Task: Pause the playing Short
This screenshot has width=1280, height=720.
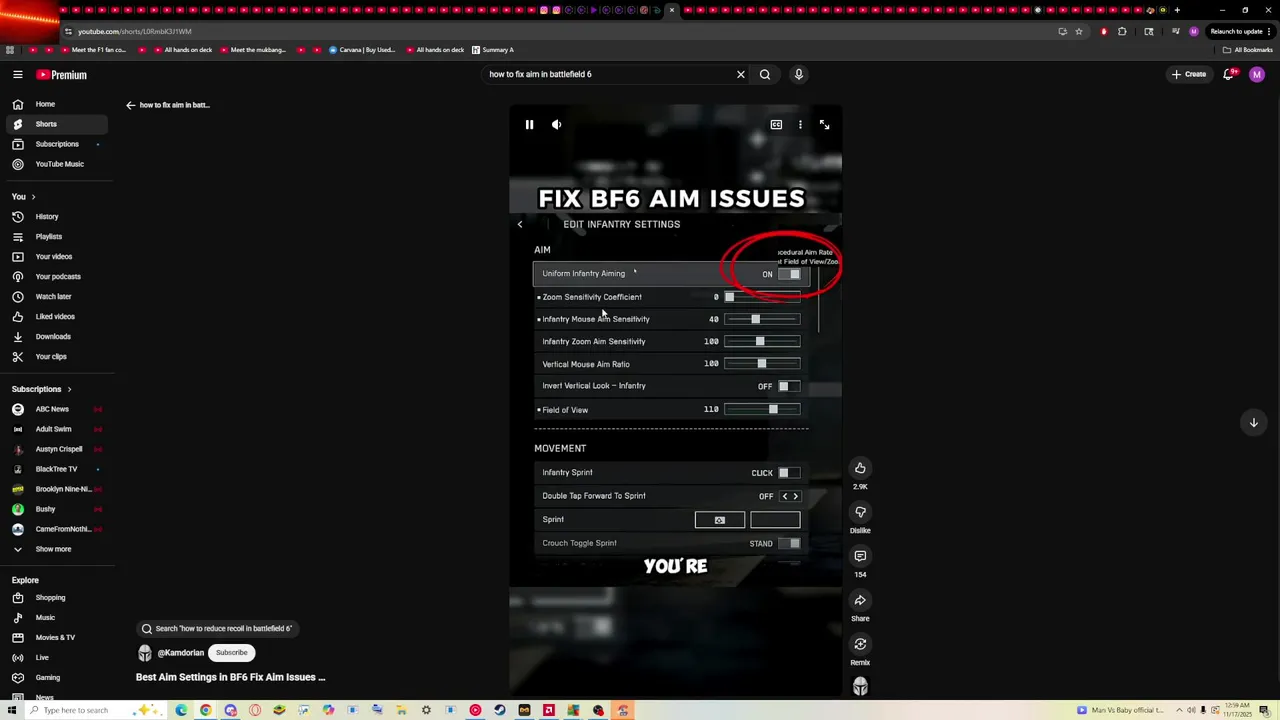Action: 529,125
